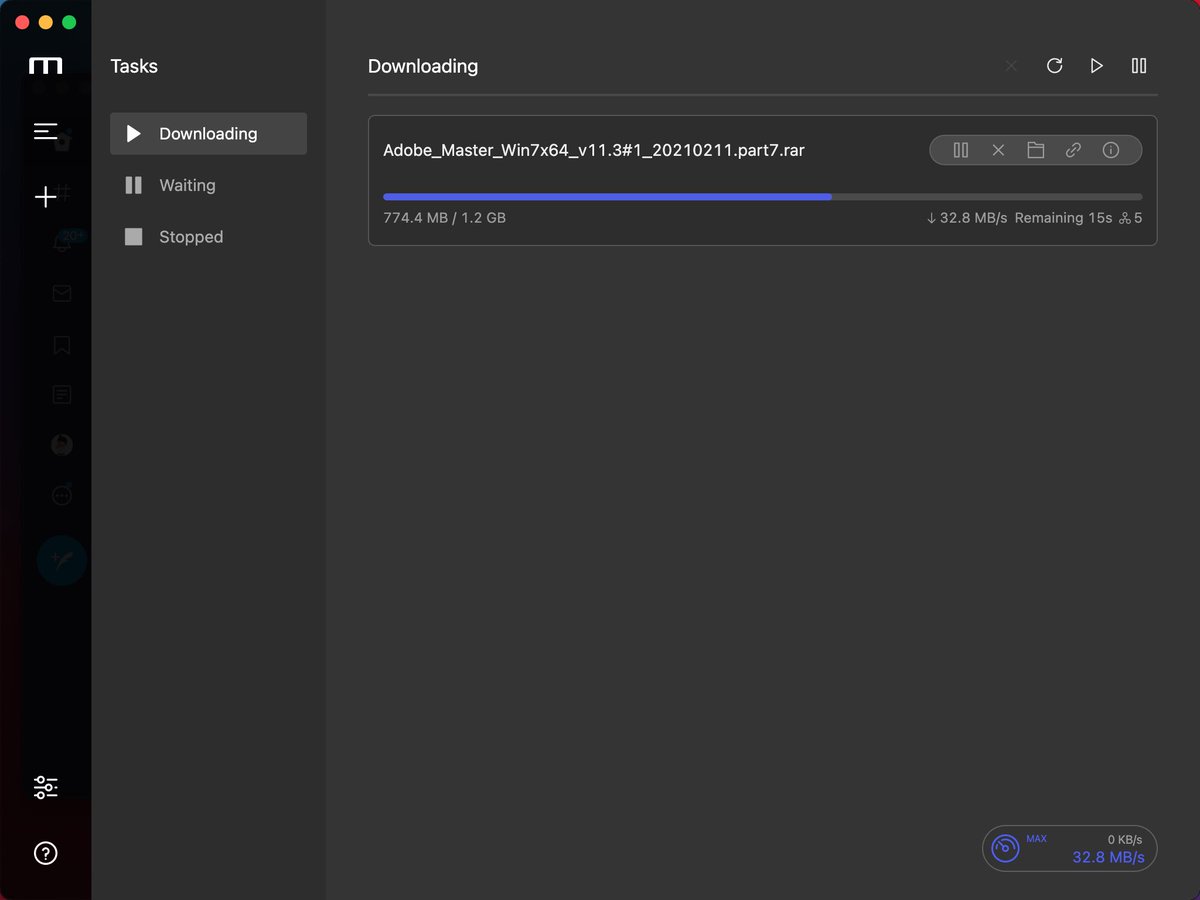This screenshot has height=900, width=1200.
Task: Click the MAX label in speed widget
Action: pos(1036,839)
